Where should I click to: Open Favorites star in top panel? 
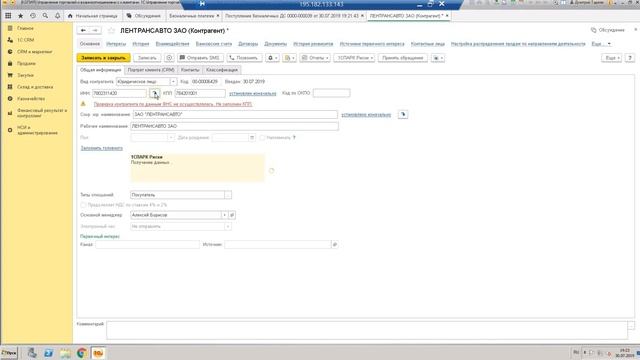[20, 16]
